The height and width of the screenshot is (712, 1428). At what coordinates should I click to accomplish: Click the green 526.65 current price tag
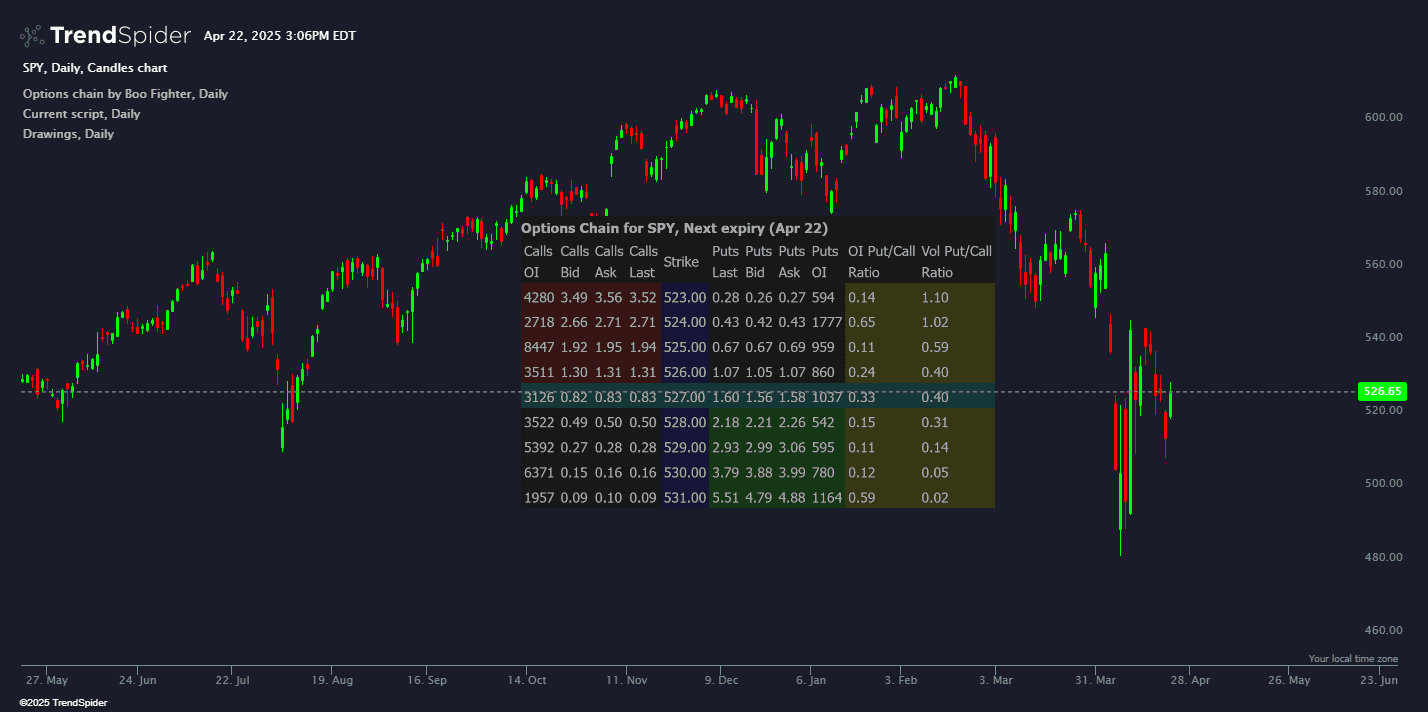click(1381, 391)
